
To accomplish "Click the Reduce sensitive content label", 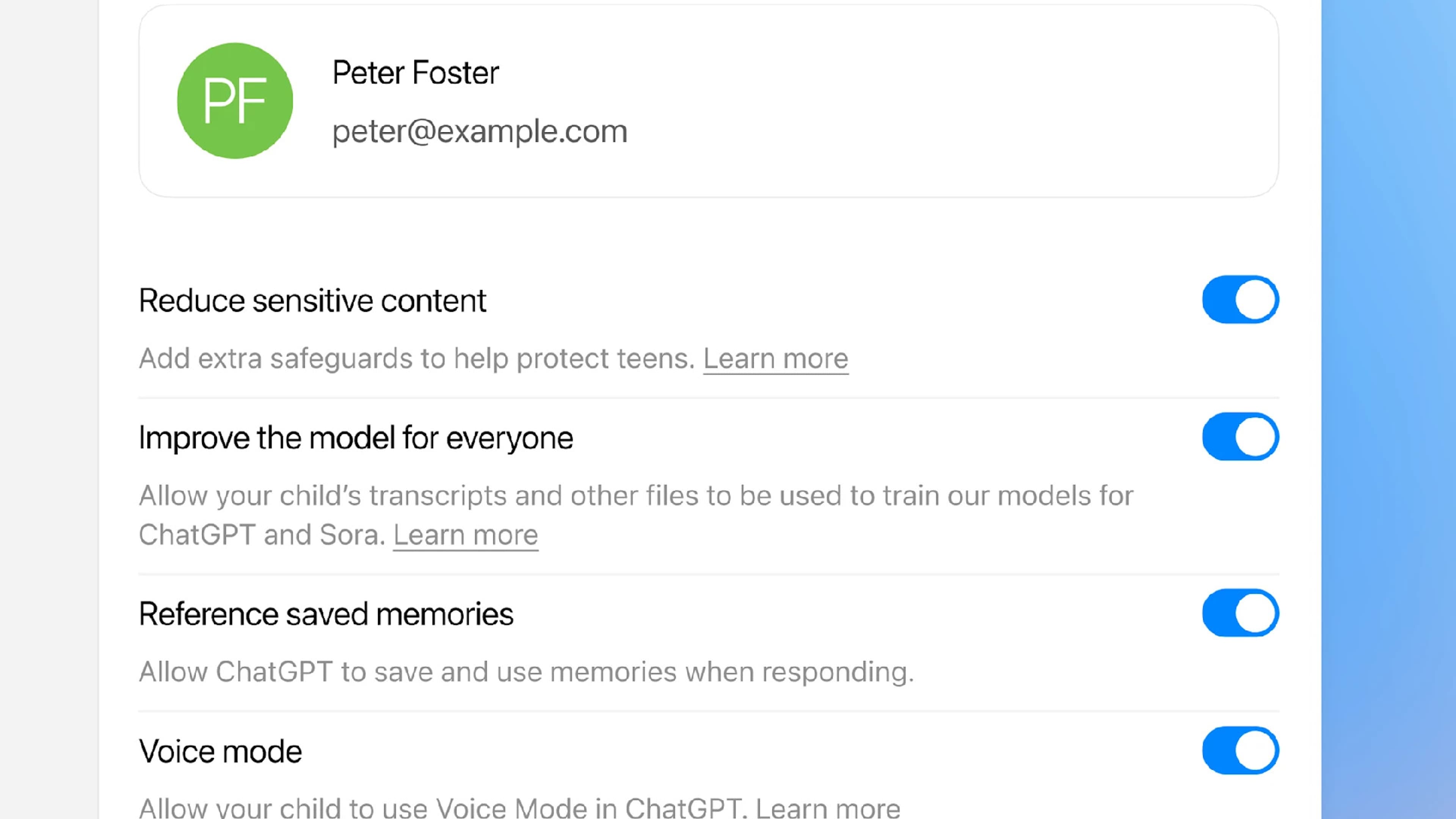I will pyautogui.click(x=312, y=300).
